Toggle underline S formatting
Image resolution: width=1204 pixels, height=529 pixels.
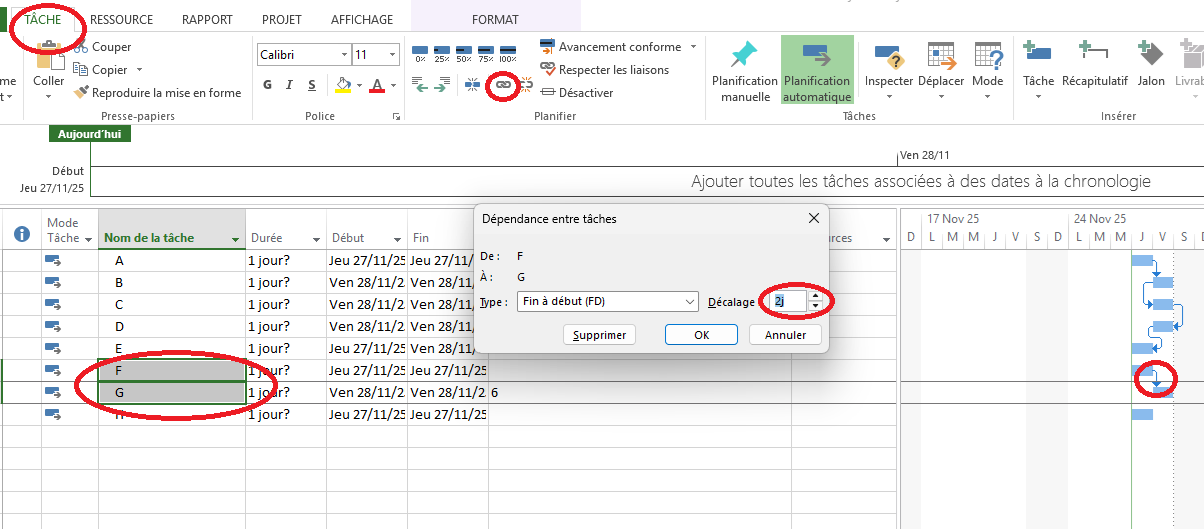pyautogui.click(x=312, y=85)
